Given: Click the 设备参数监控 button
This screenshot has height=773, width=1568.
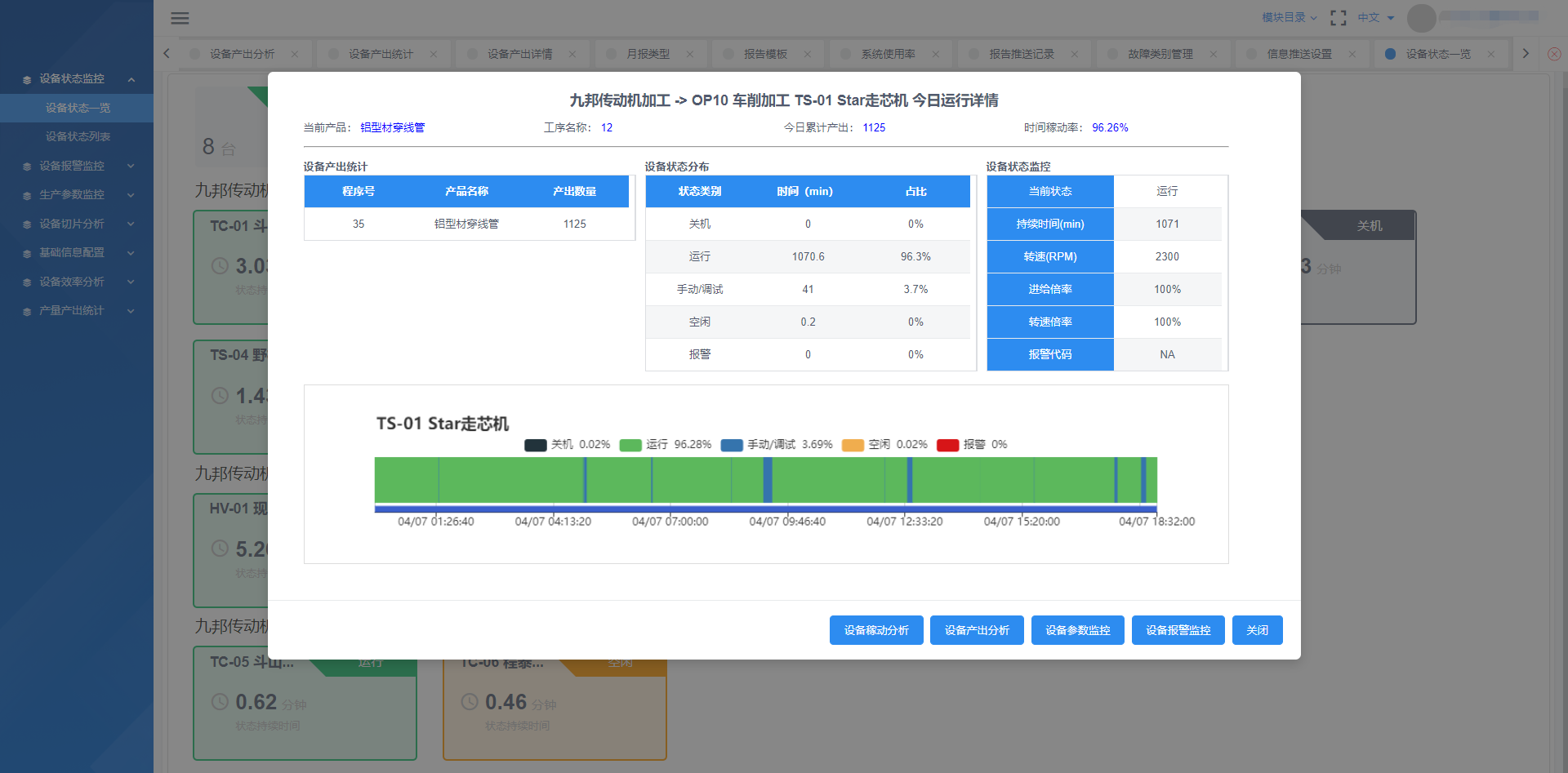Looking at the screenshot, I should 1078,630.
